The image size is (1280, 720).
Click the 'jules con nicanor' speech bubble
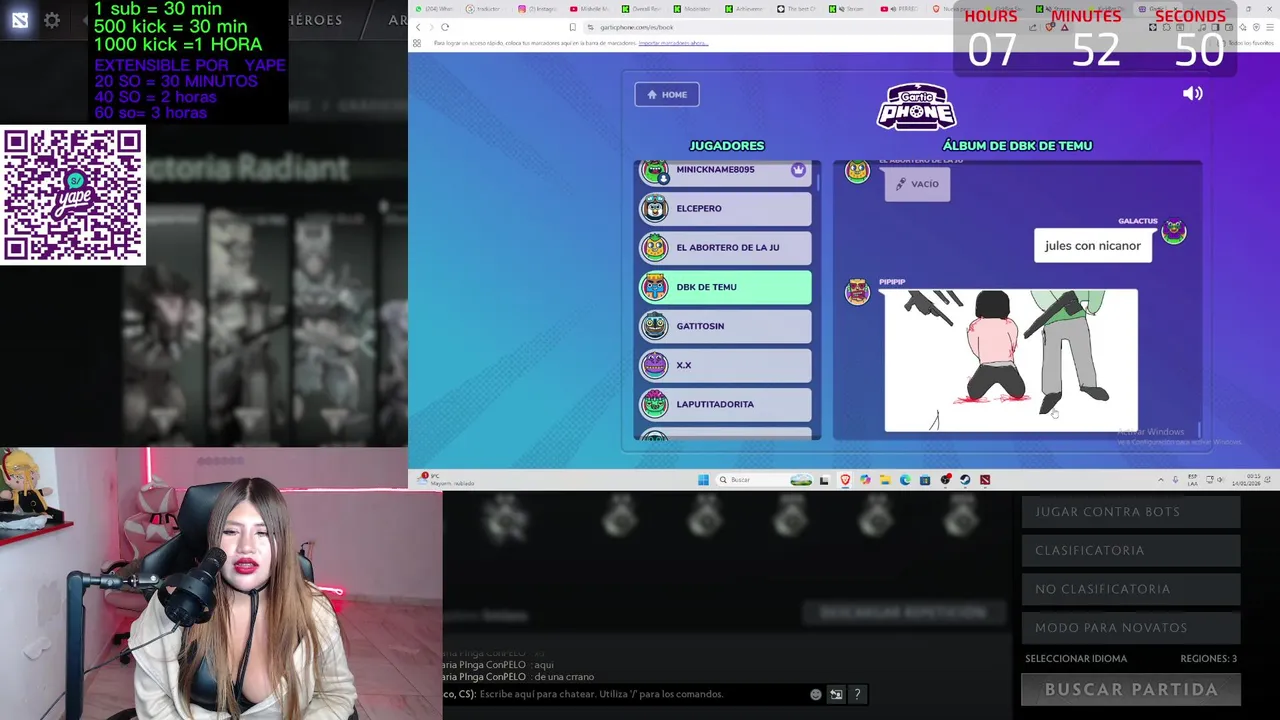pyautogui.click(x=1093, y=246)
